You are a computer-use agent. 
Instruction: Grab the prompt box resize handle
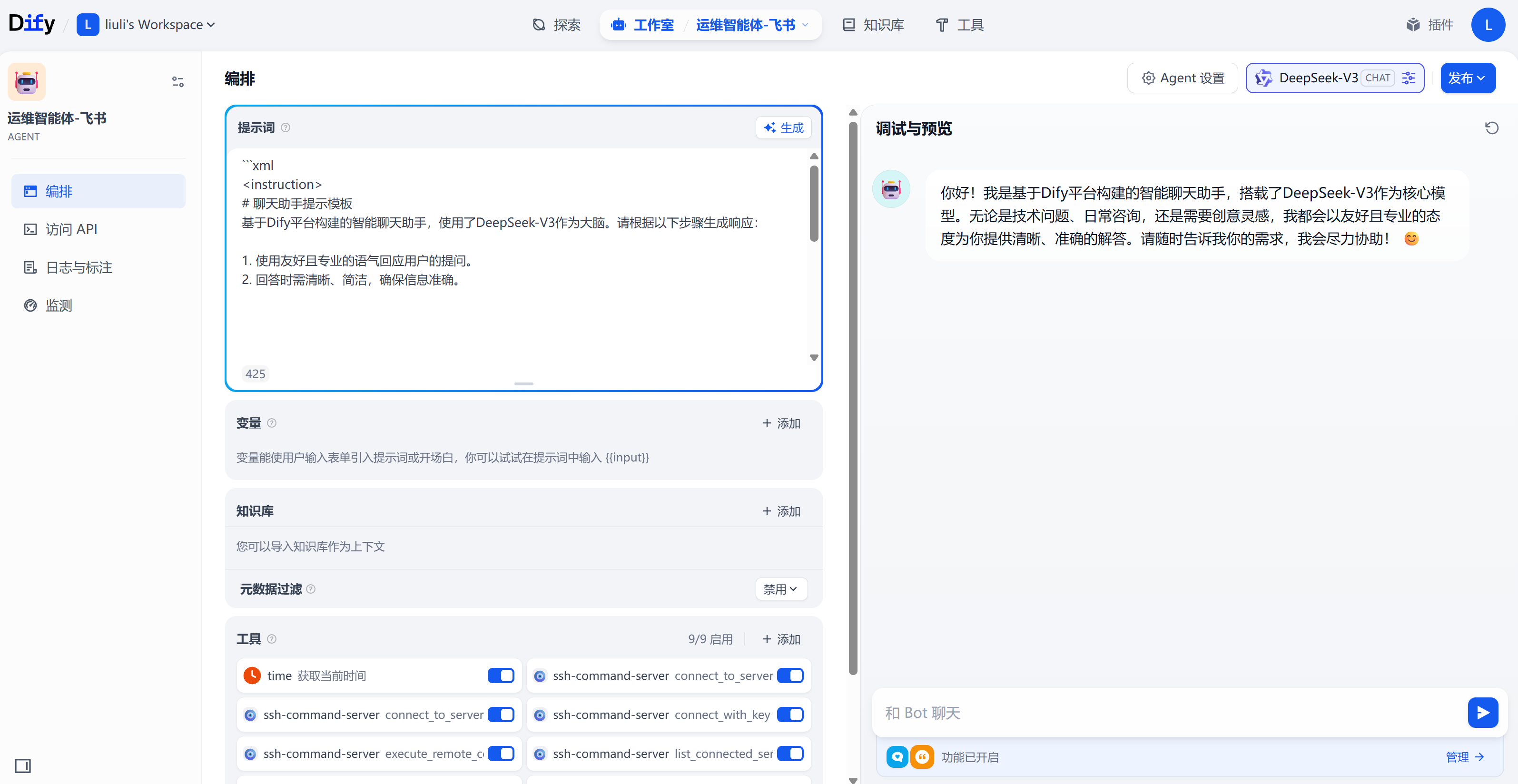coord(523,384)
